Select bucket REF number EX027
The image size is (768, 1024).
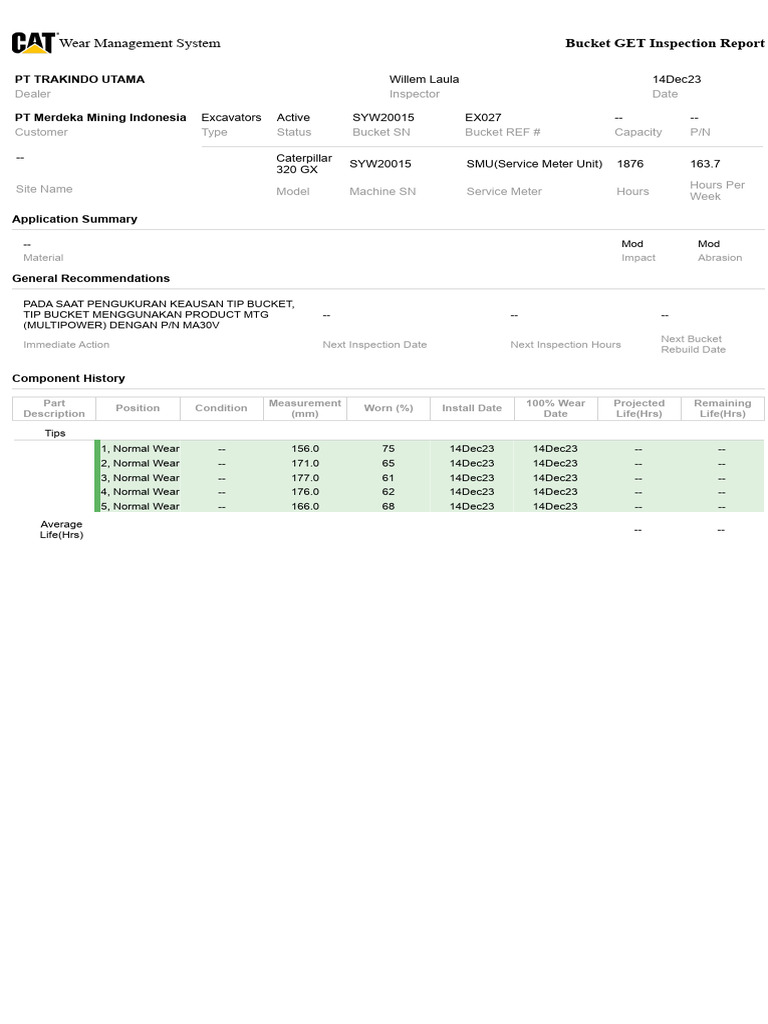point(483,118)
